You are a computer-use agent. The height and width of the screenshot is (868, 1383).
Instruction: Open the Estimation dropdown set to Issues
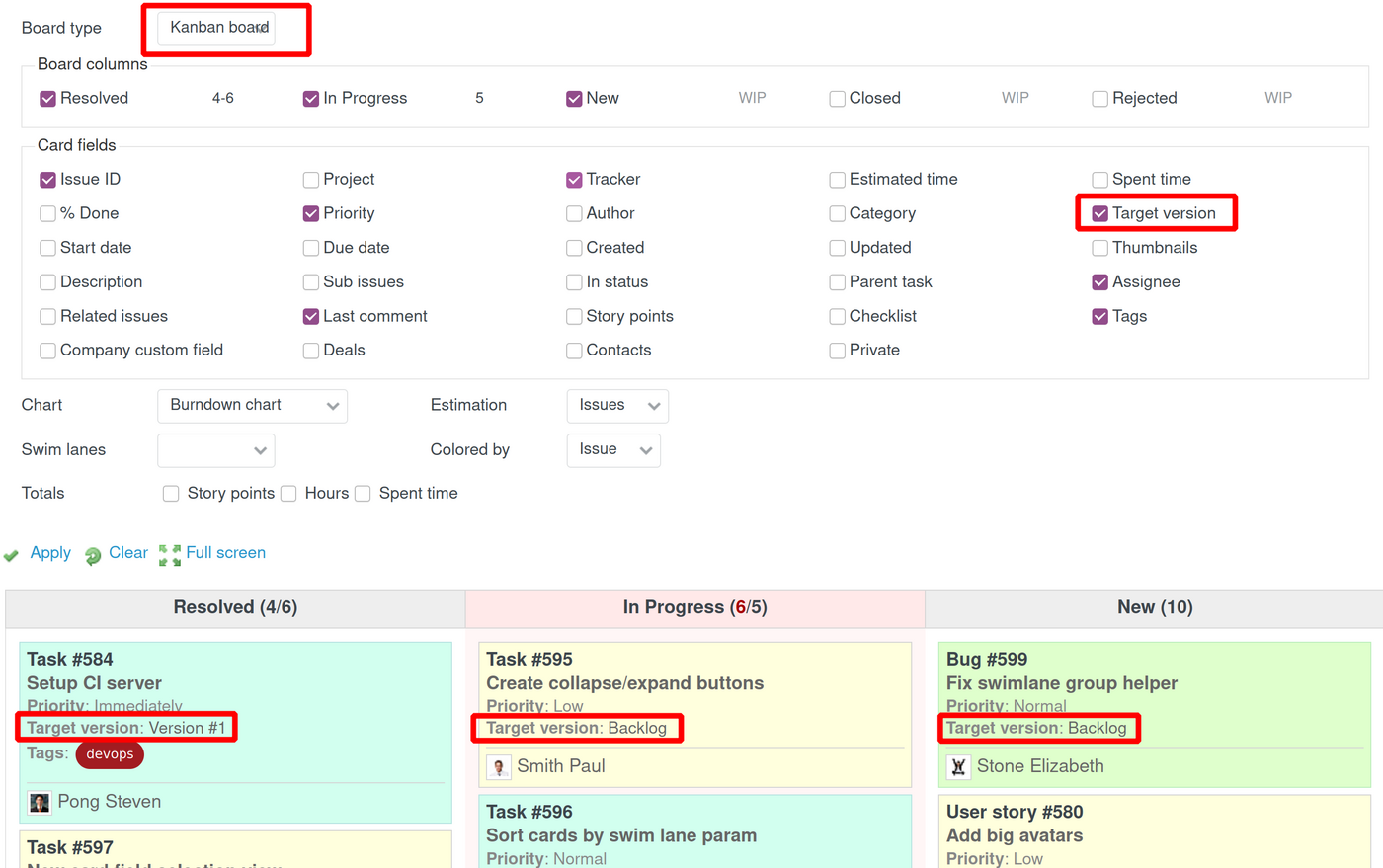617,405
